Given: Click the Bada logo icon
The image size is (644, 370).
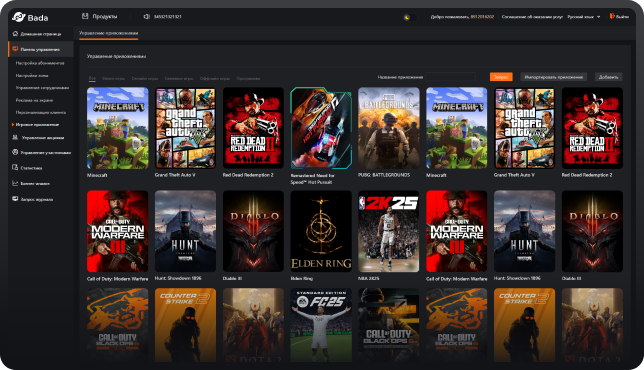Looking at the screenshot, I should point(18,17).
